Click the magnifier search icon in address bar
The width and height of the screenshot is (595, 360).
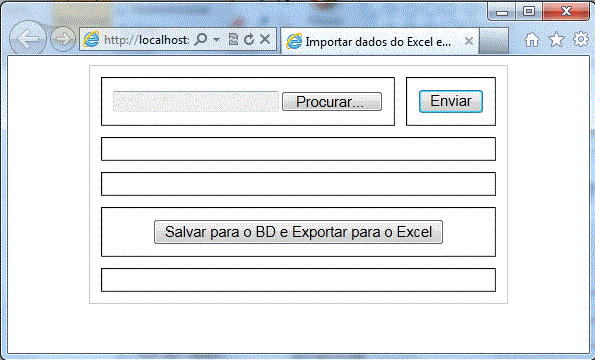tap(200, 39)
